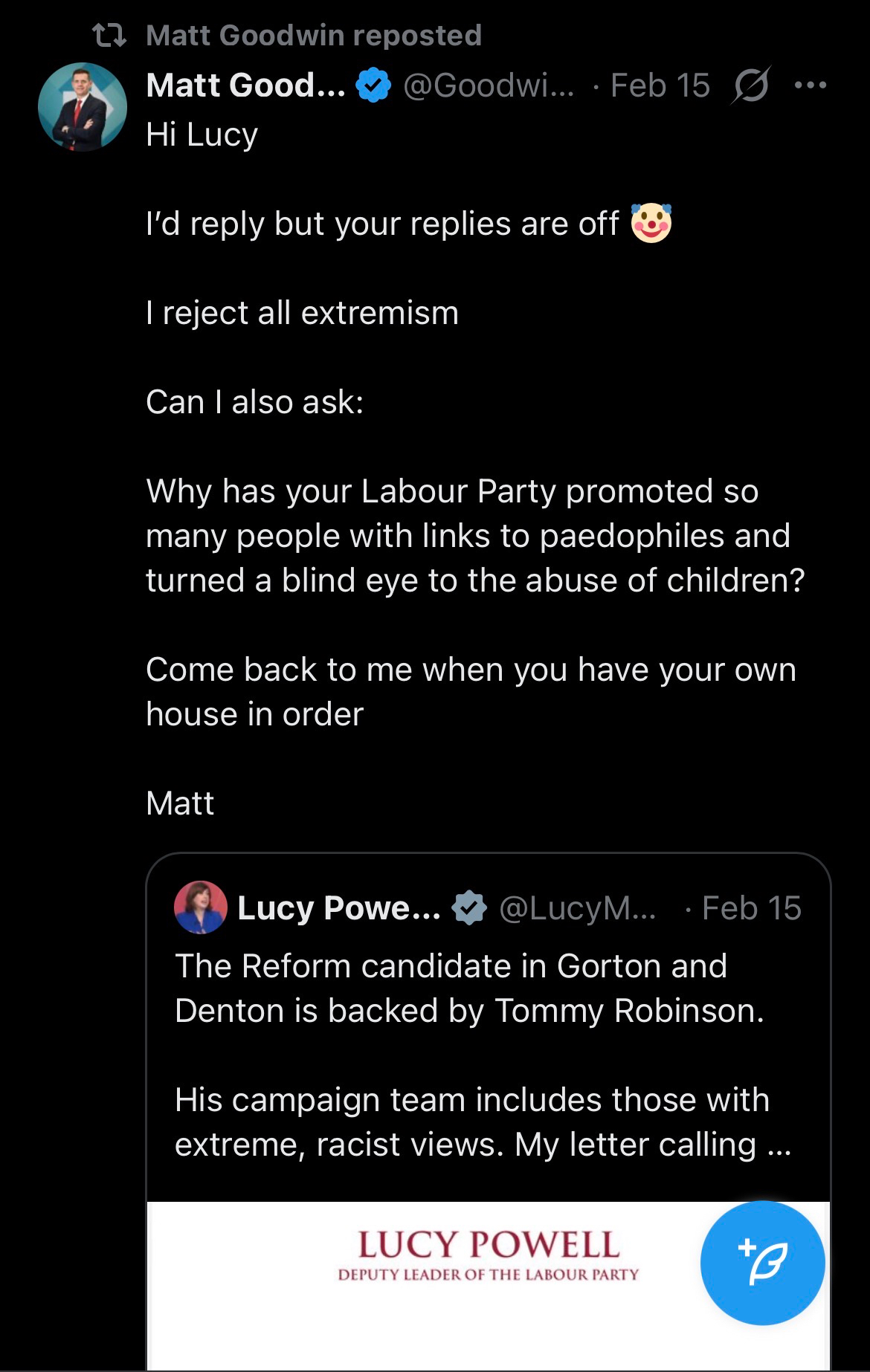Tap the Grok slashed-circle icon
The image size is (870, 1372).
pyautogui.click(x=750, y=85)
